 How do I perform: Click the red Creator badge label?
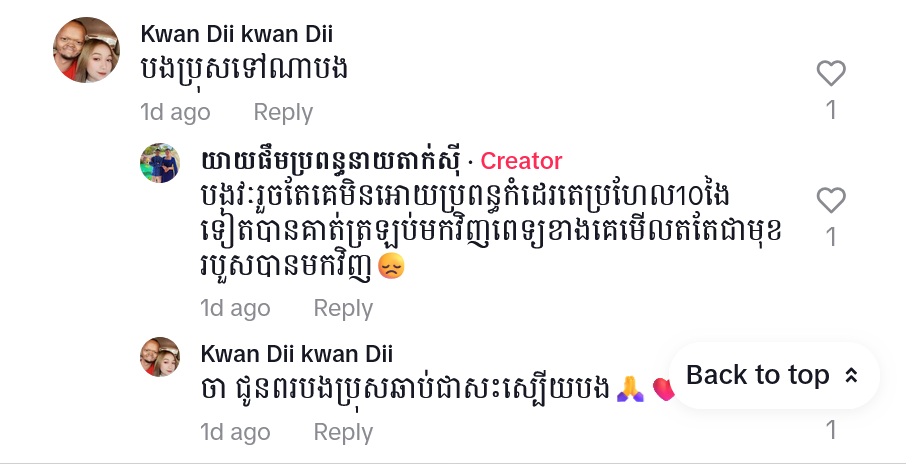pos(521,161)
